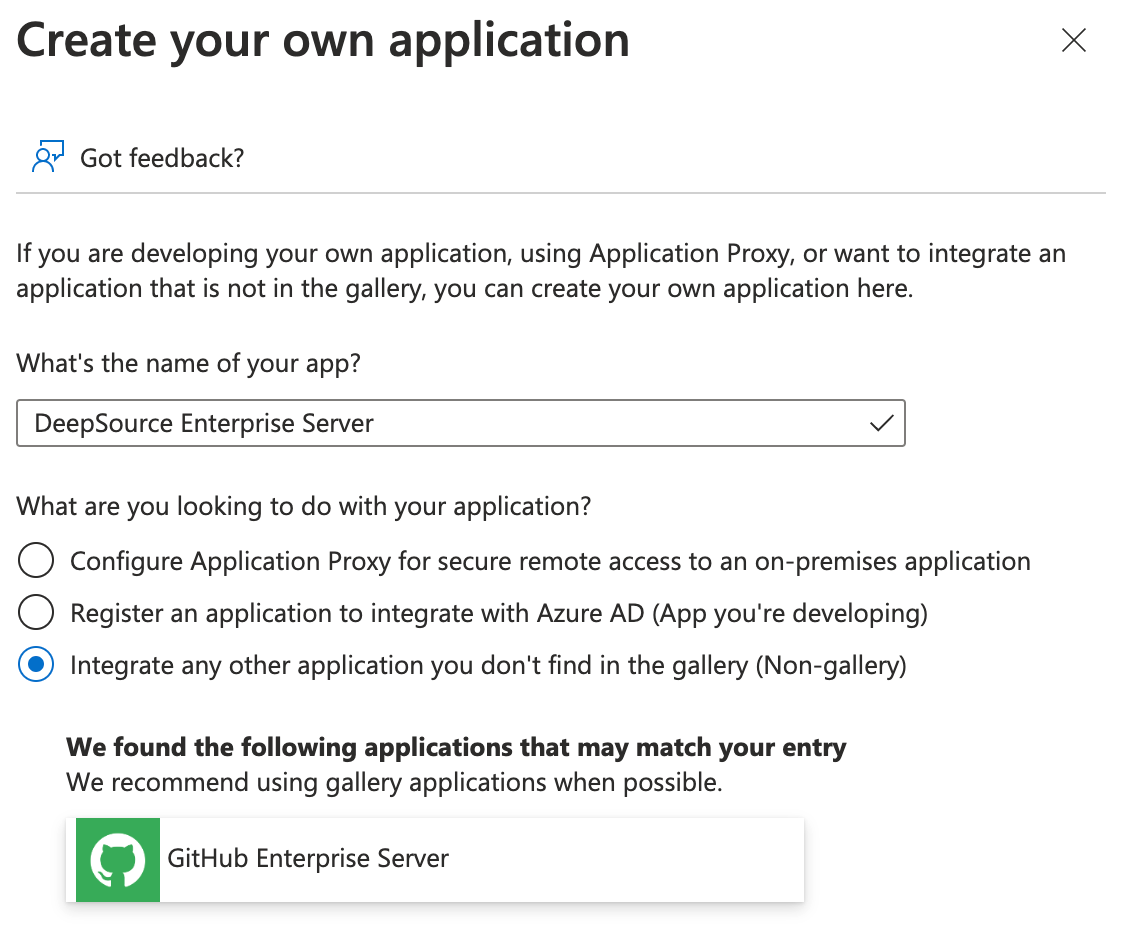1126x936 pixels.
Task: Click the We recommend using gallery applications text
Action: click(x=394, y=782)
